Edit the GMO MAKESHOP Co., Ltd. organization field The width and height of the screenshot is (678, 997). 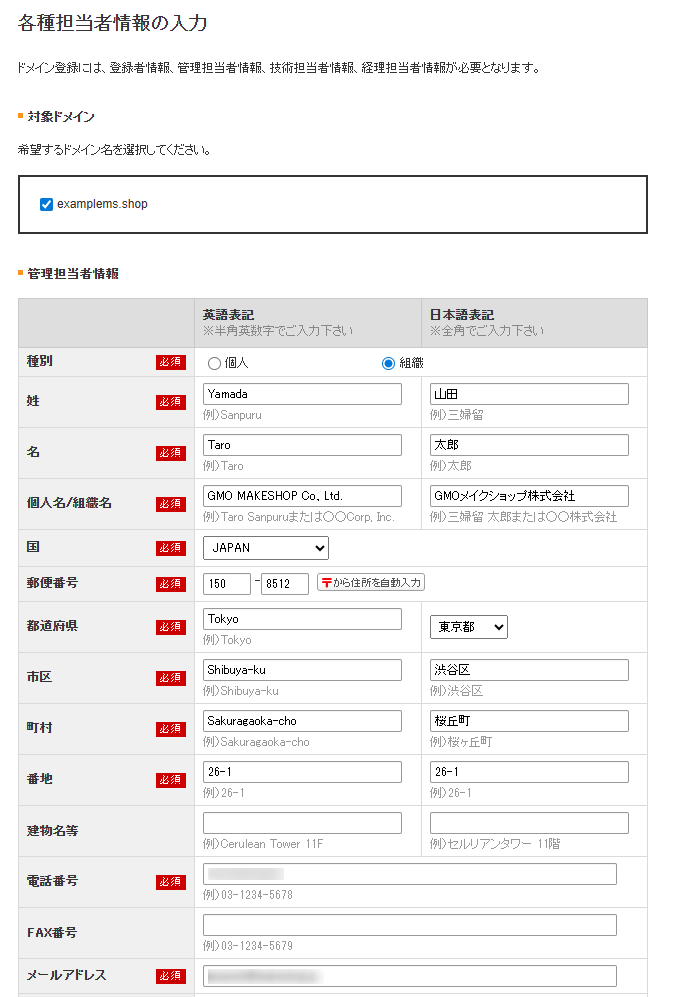302,496
